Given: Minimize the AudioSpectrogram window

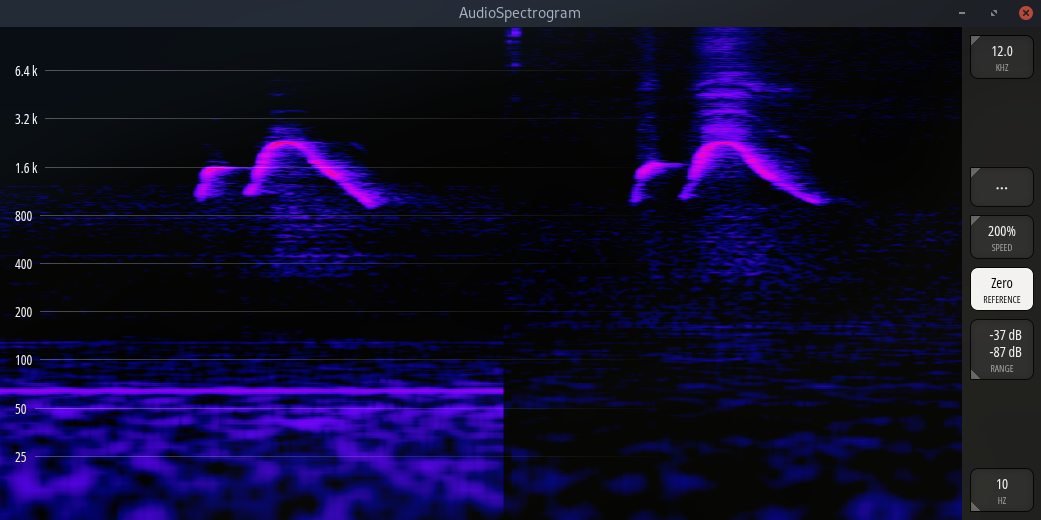Looking at the screenshot, I should 962,13.
